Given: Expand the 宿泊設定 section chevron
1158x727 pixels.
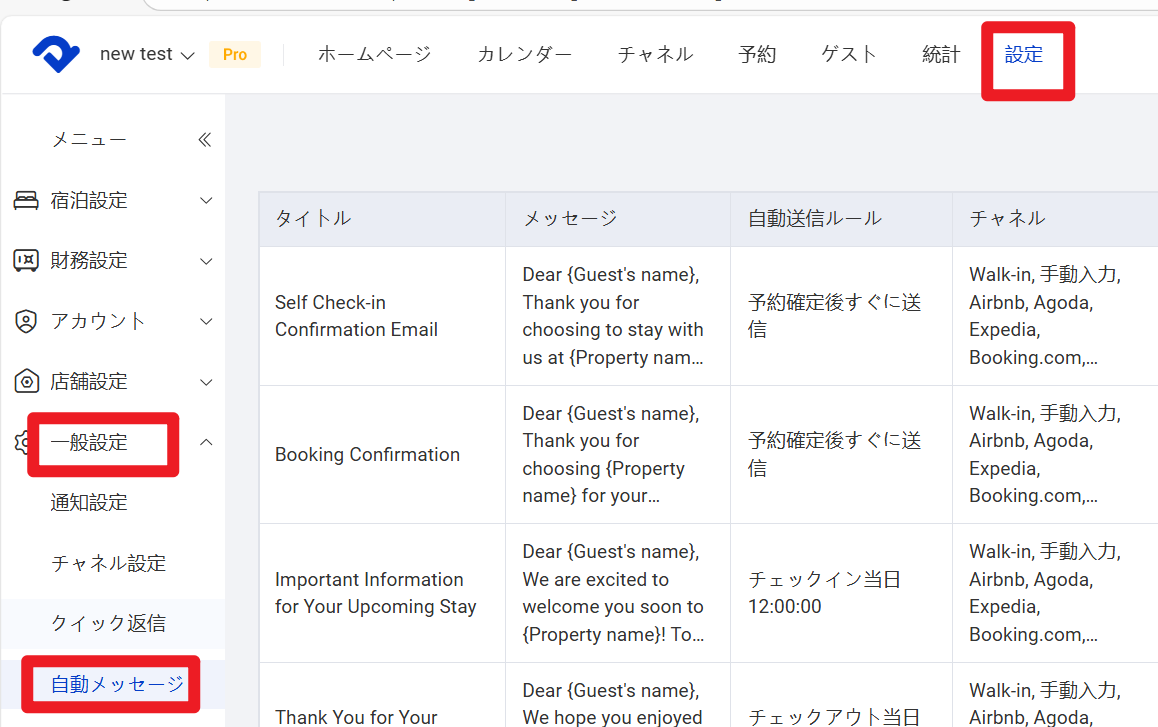Looking at the screenshot, I should tap(206, 201).
